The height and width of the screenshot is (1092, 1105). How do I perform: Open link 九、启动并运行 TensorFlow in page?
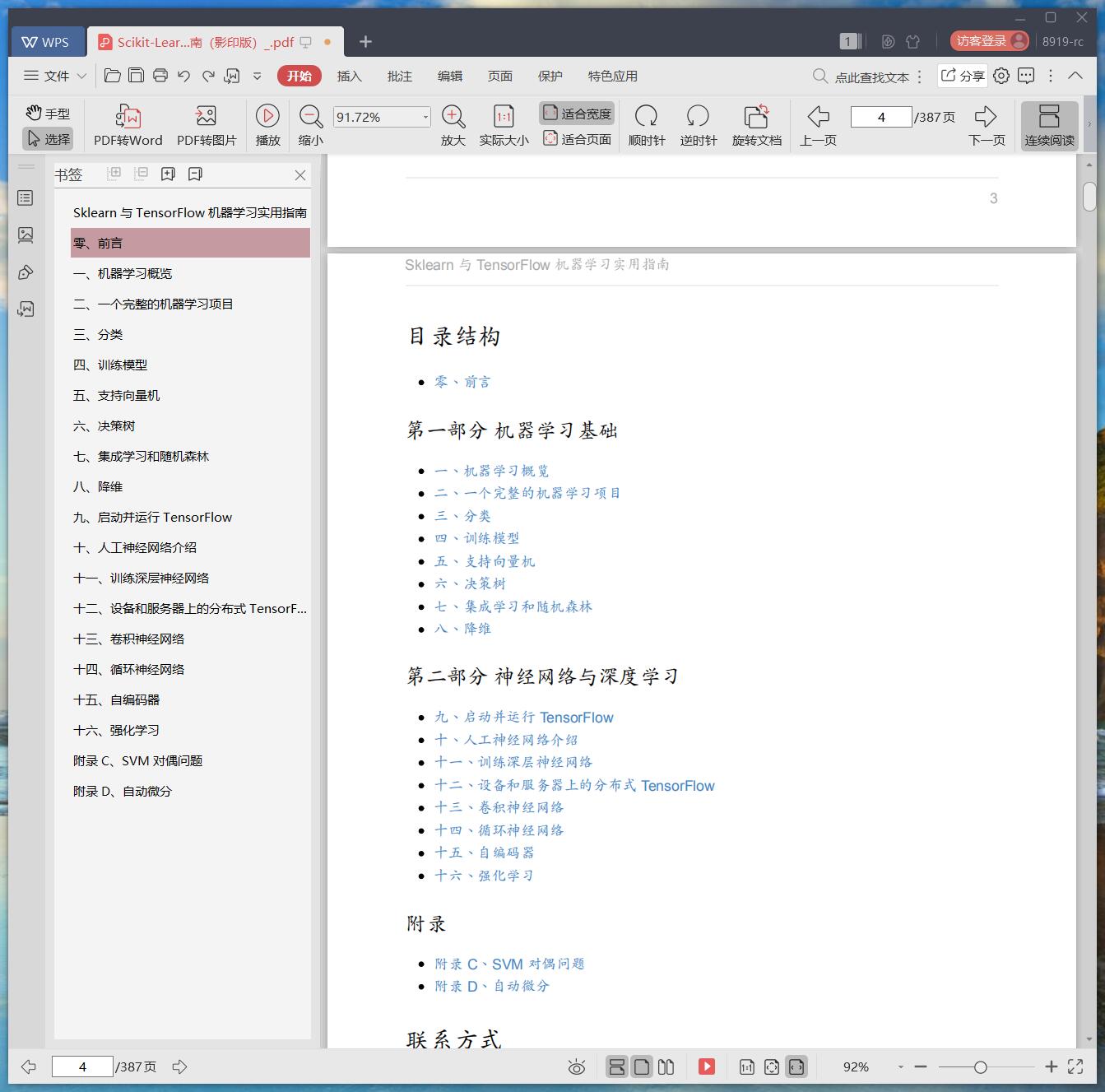524,718
